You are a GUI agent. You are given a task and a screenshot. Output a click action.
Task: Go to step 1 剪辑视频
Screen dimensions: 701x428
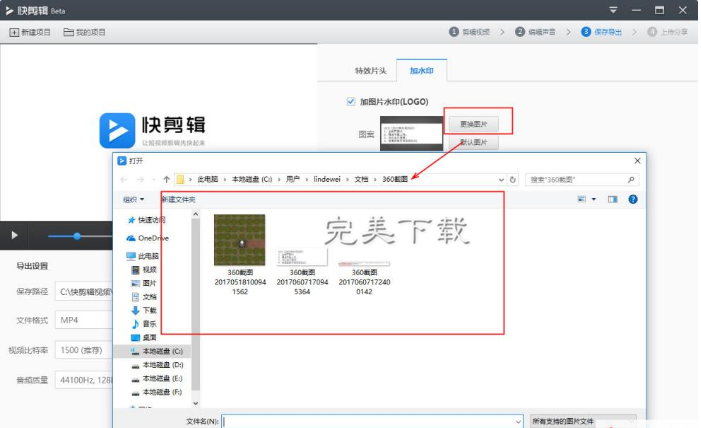pos(469,32)
